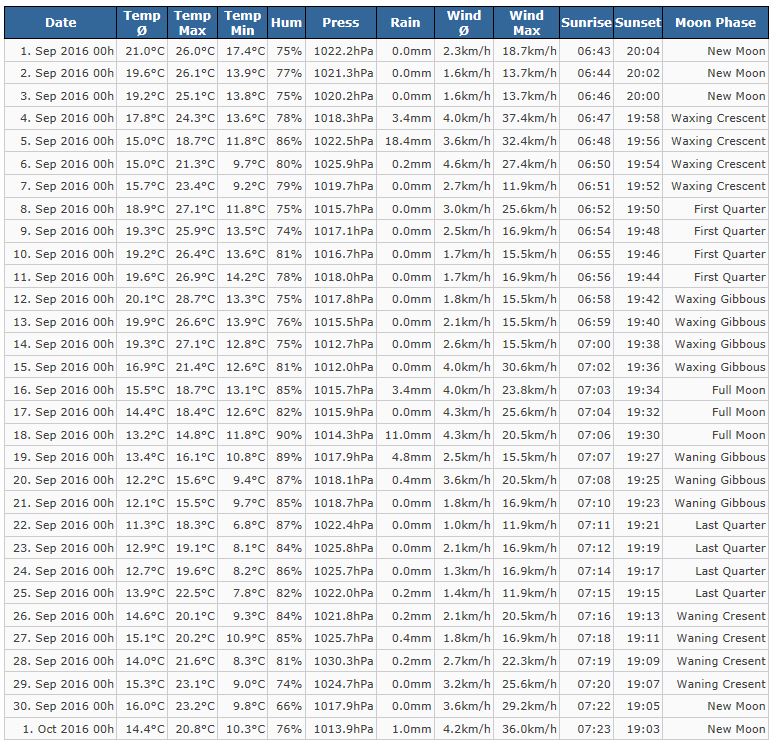
Task: Click the Sunrise column header
Action: [x=587, y=23]
